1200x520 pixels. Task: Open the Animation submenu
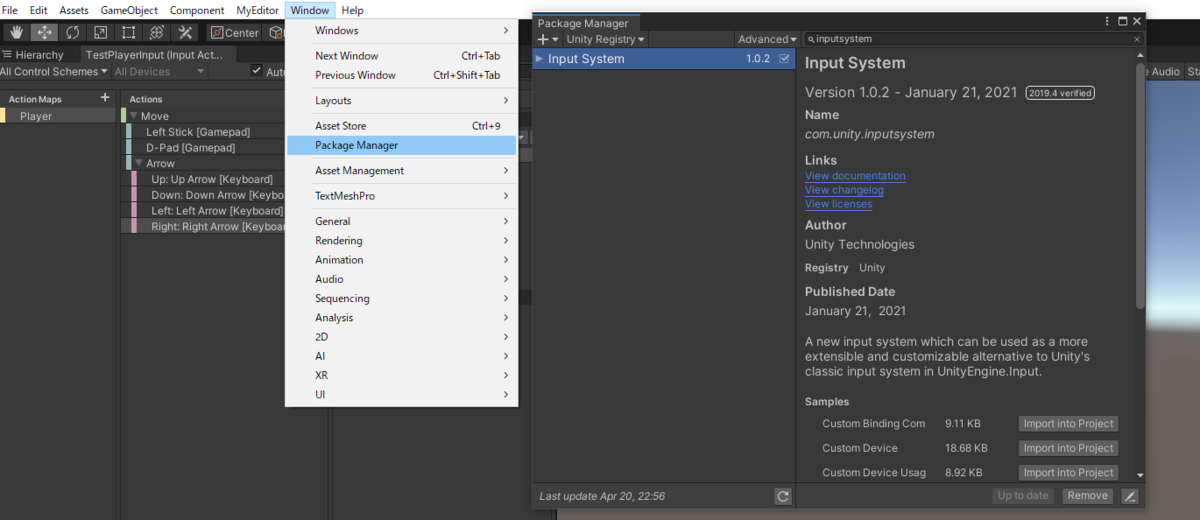(400, 260)
